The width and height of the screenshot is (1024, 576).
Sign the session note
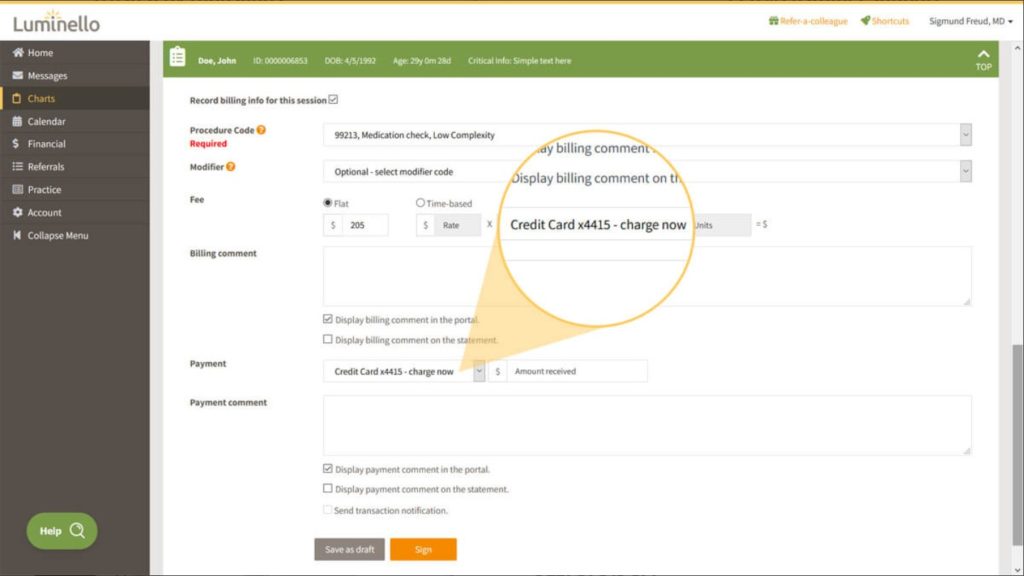coord(423,549)
